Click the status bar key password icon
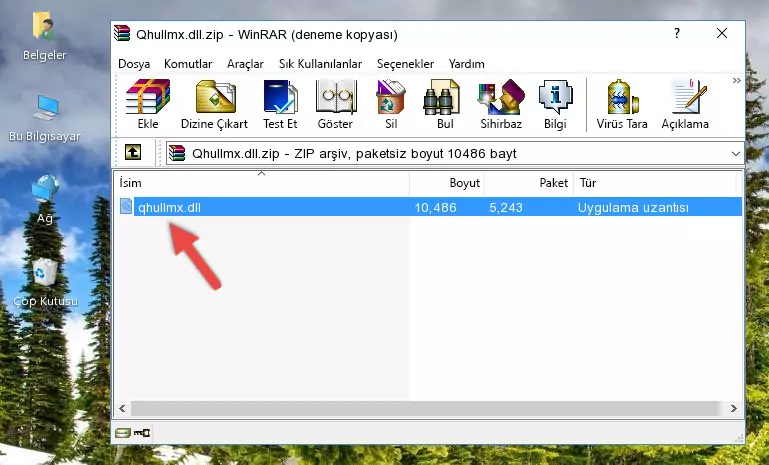The height and width of the screenshot is (465, 769). click(142, 433)
